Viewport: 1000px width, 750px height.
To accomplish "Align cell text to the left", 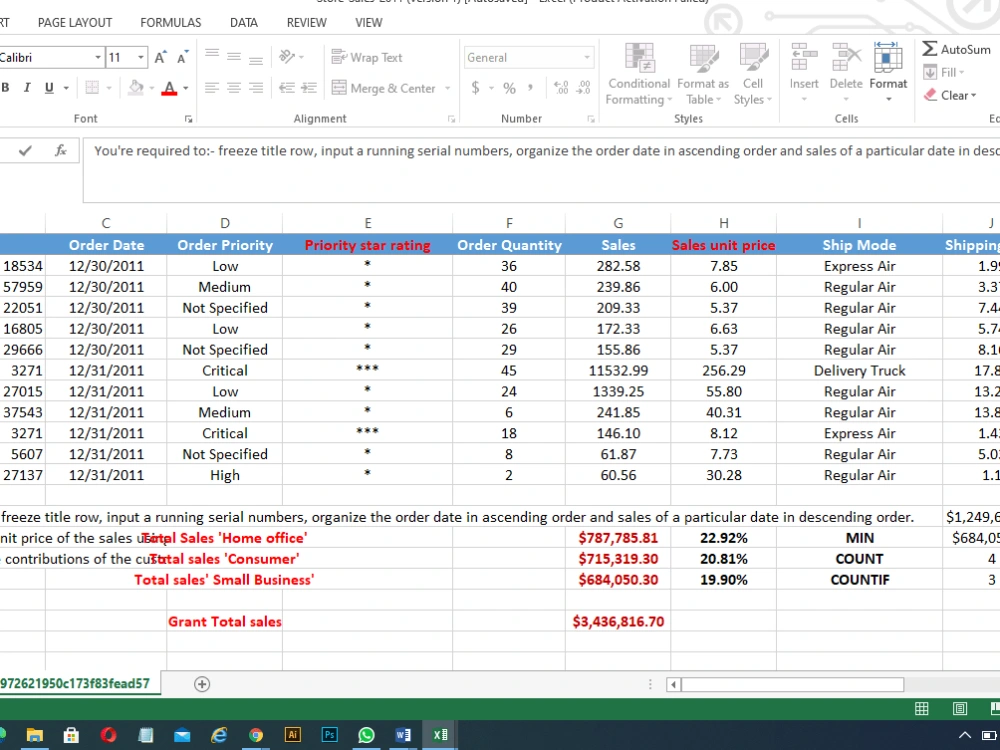I will 212,88.
